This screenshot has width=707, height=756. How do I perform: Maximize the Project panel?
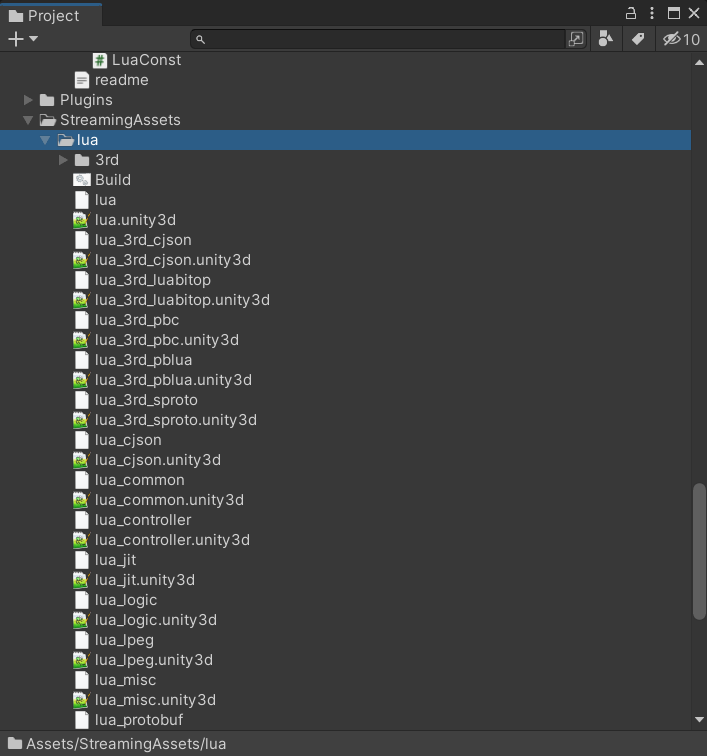[673, 13]
